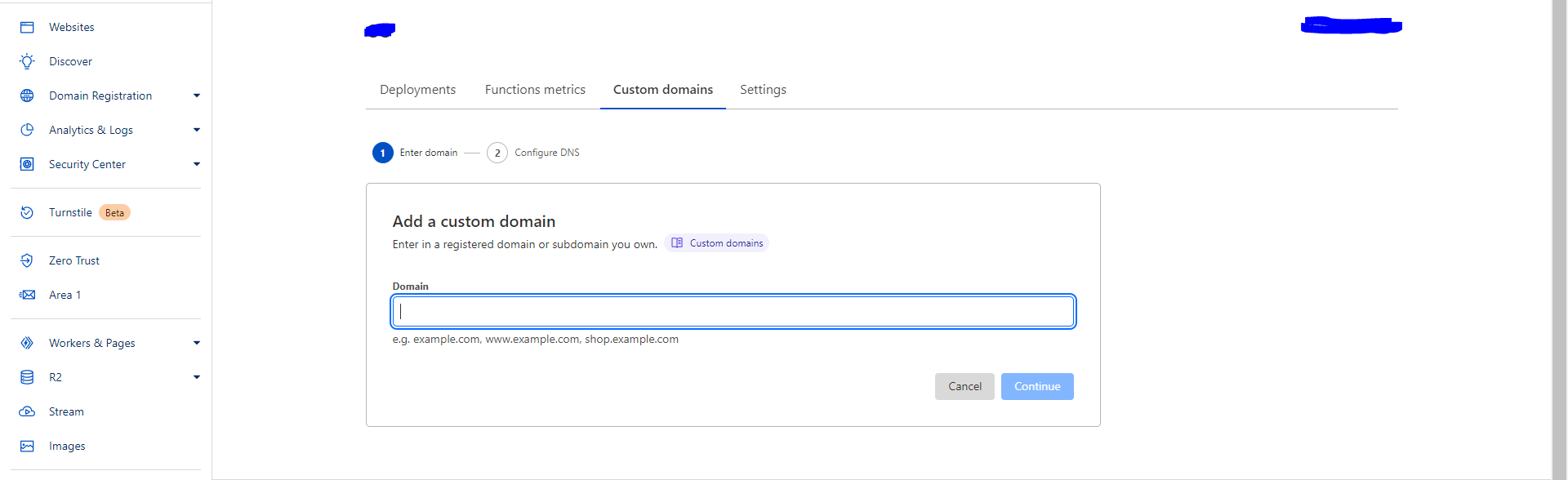Open the Functions metrics tab
The image size is (1568, 480).
(535, 90)
